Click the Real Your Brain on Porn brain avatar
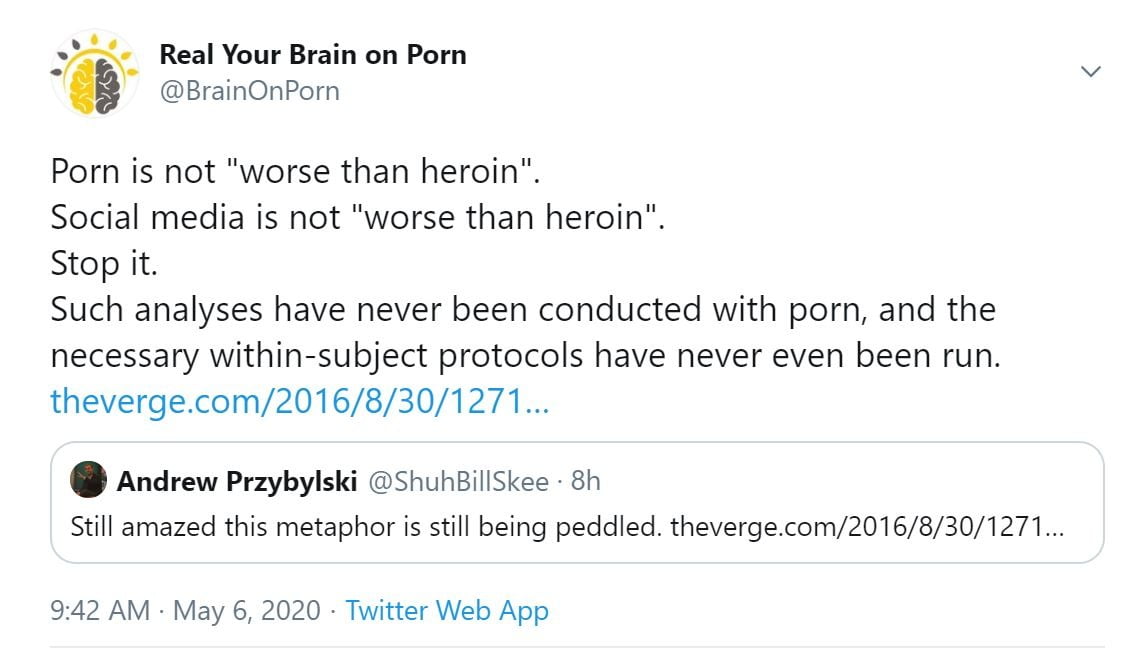The width and height of the screenshot is (1148, 662). point(95,74)
